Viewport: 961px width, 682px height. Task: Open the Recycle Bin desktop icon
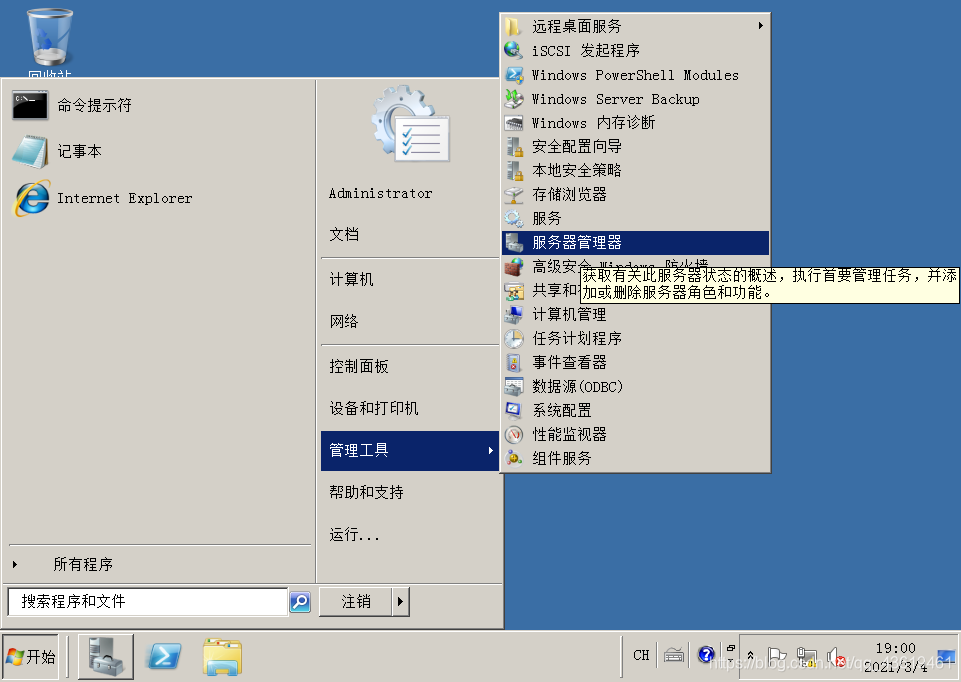click(50, 38)
